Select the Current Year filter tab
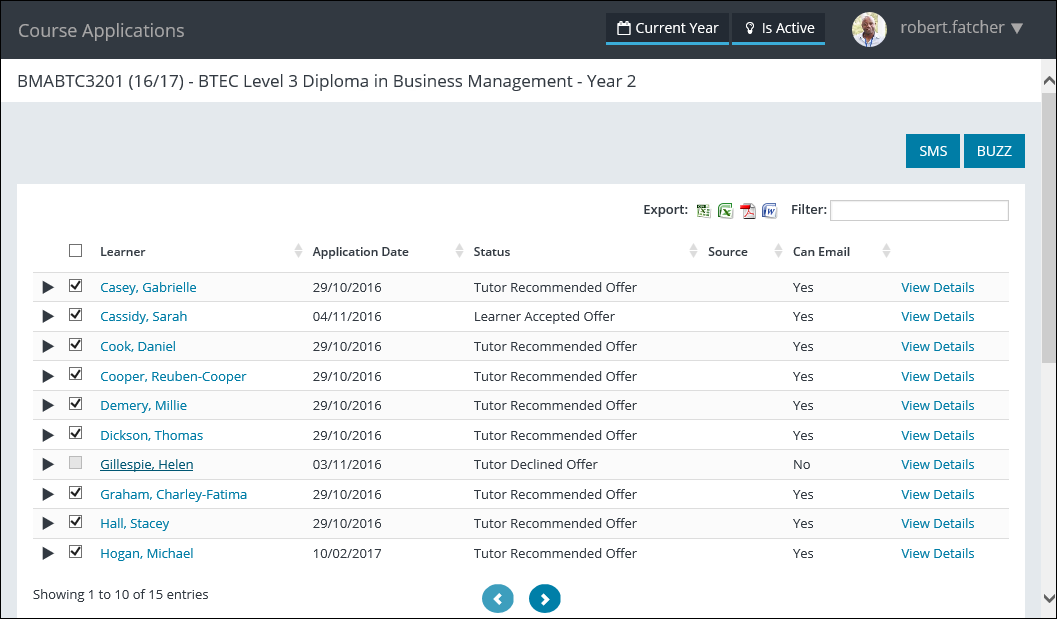 coord(667,28)
